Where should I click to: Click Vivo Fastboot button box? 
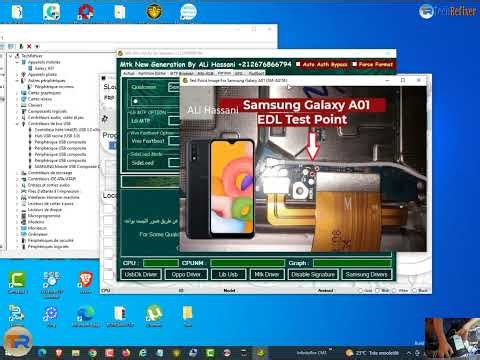point(174,141)
